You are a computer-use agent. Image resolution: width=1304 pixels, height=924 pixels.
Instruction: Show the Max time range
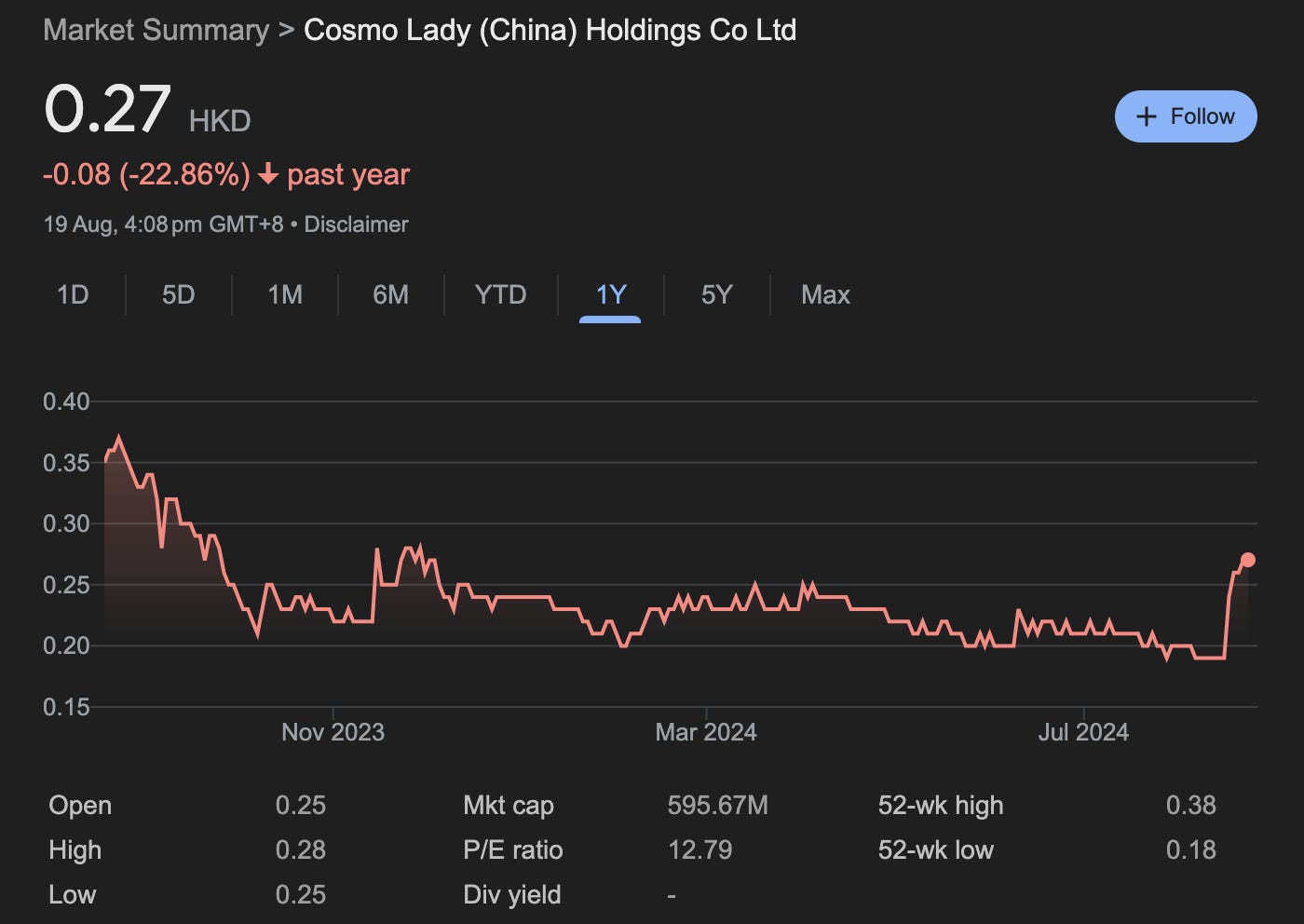825,295
